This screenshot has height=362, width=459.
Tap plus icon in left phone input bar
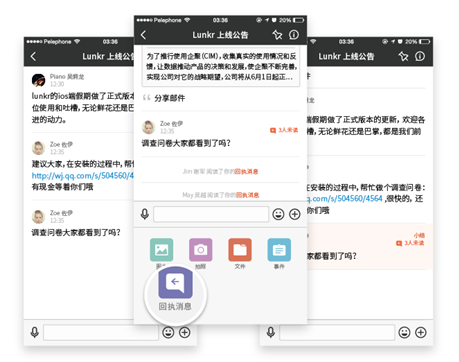pos(185,332)
